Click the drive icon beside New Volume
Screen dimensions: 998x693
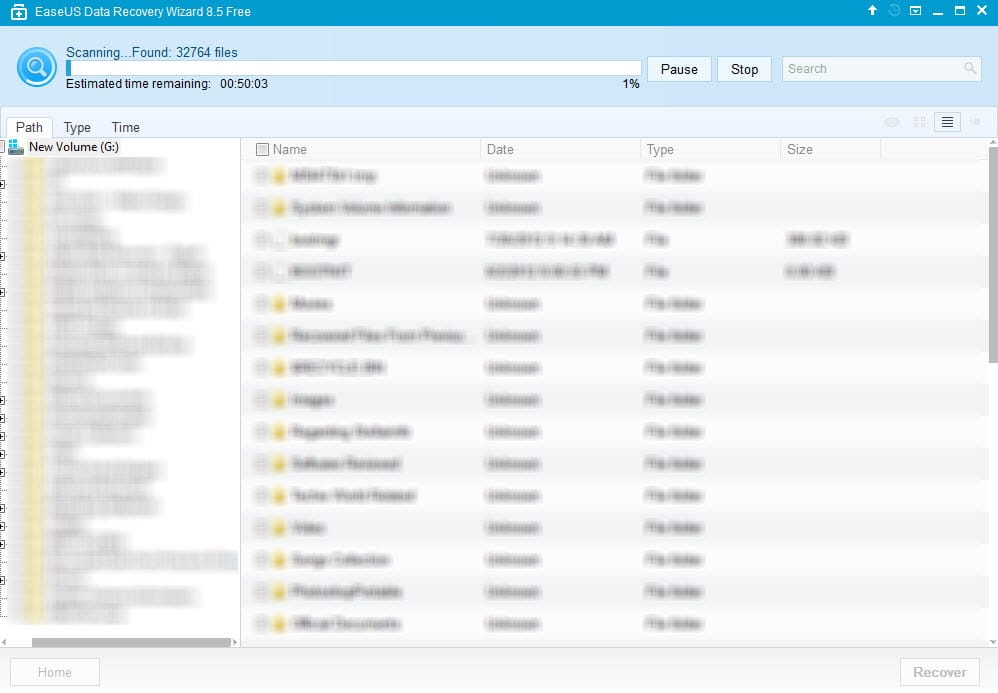(x=16, y=147)
